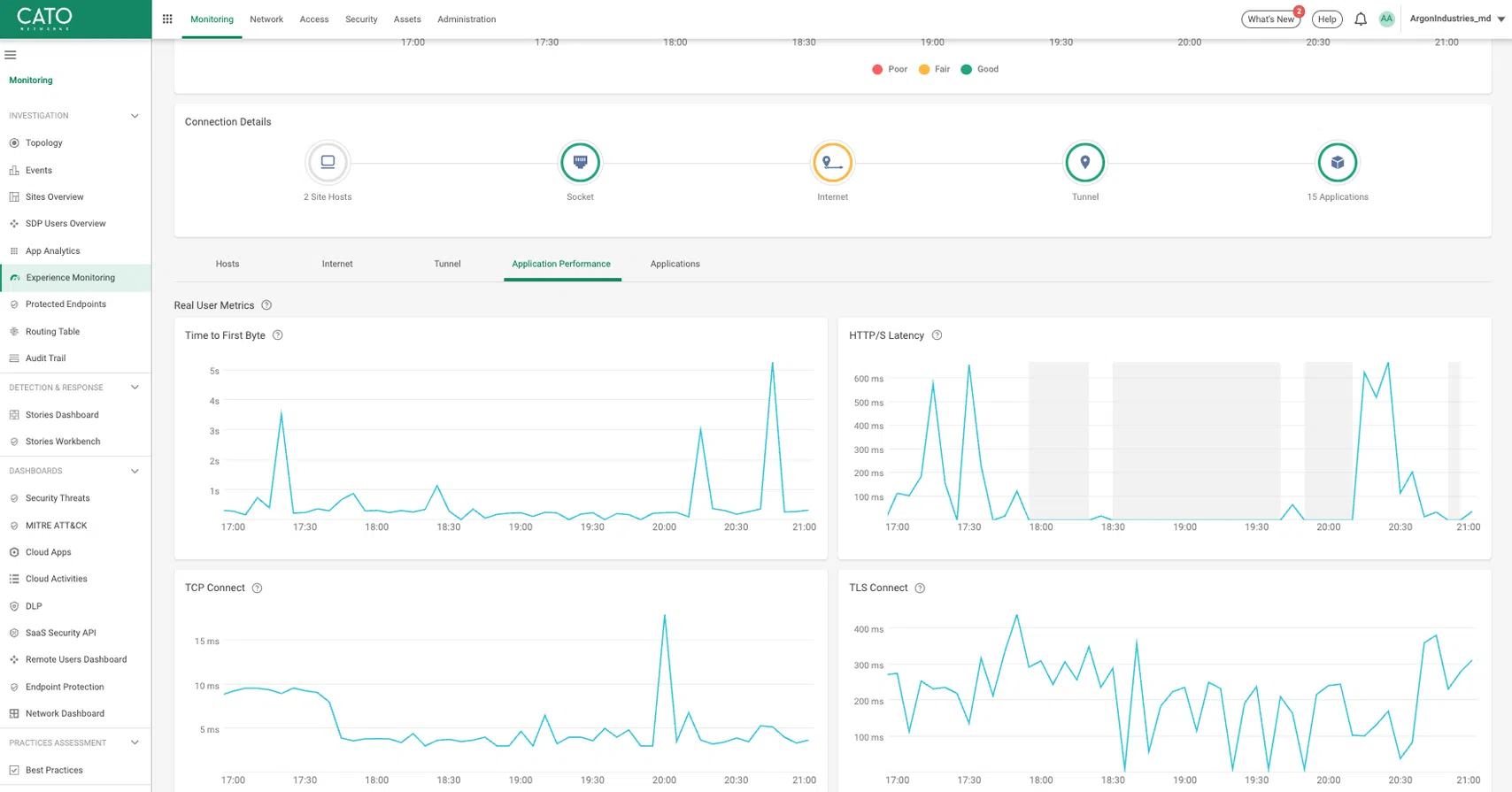Click the 2 Site Hosts icon
Screen dimensions: 1512x792
click(x=328, y=163)
